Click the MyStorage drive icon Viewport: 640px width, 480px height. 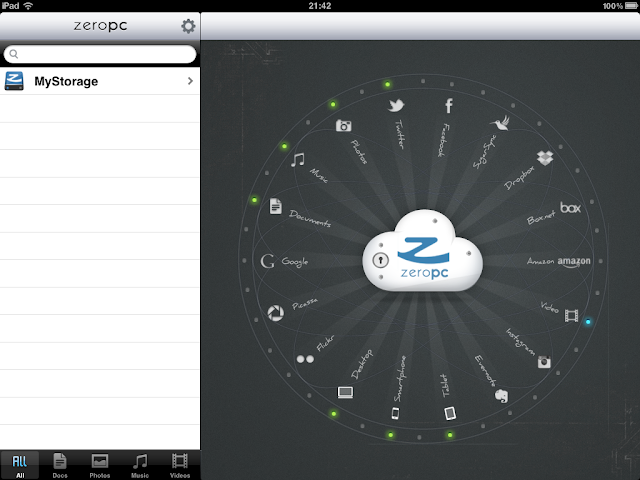[14, 81]
